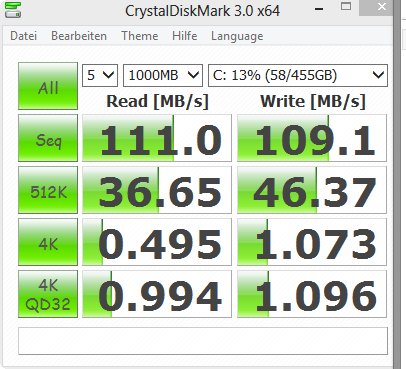Screen dimensions: 406x369
Task: Click the Write [MB/s] column header
Action: [x=313, y=101]
